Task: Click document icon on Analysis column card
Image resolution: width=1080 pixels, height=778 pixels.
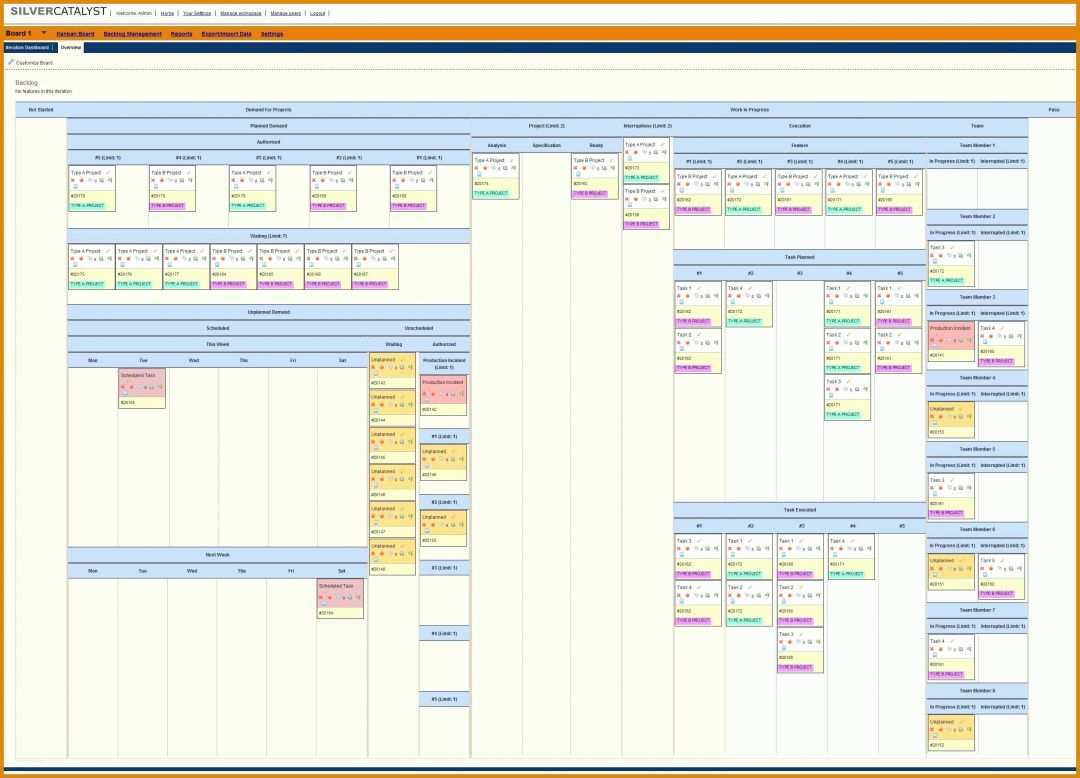Action: click(x=479, y=175)
